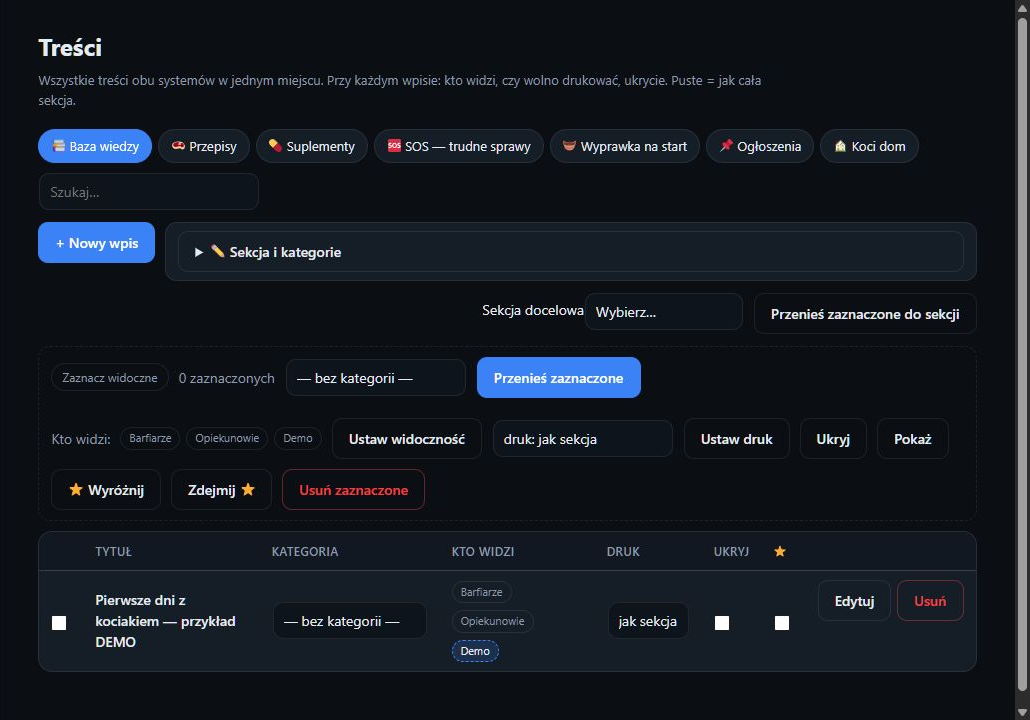Viewport: 1030px width, 720px height.
Task: Open the Baza wiedzy section tab
Action: click(x=95, y=146)
